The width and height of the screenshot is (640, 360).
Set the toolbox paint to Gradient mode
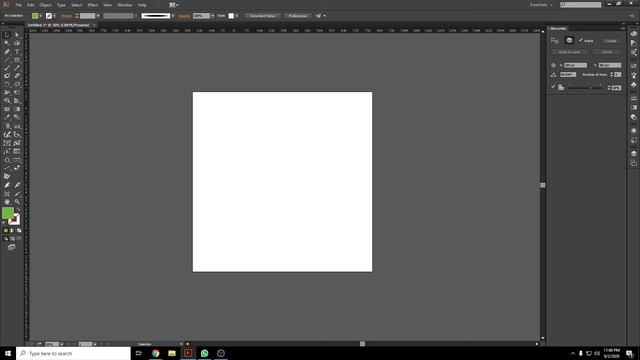tap(12, 231)
